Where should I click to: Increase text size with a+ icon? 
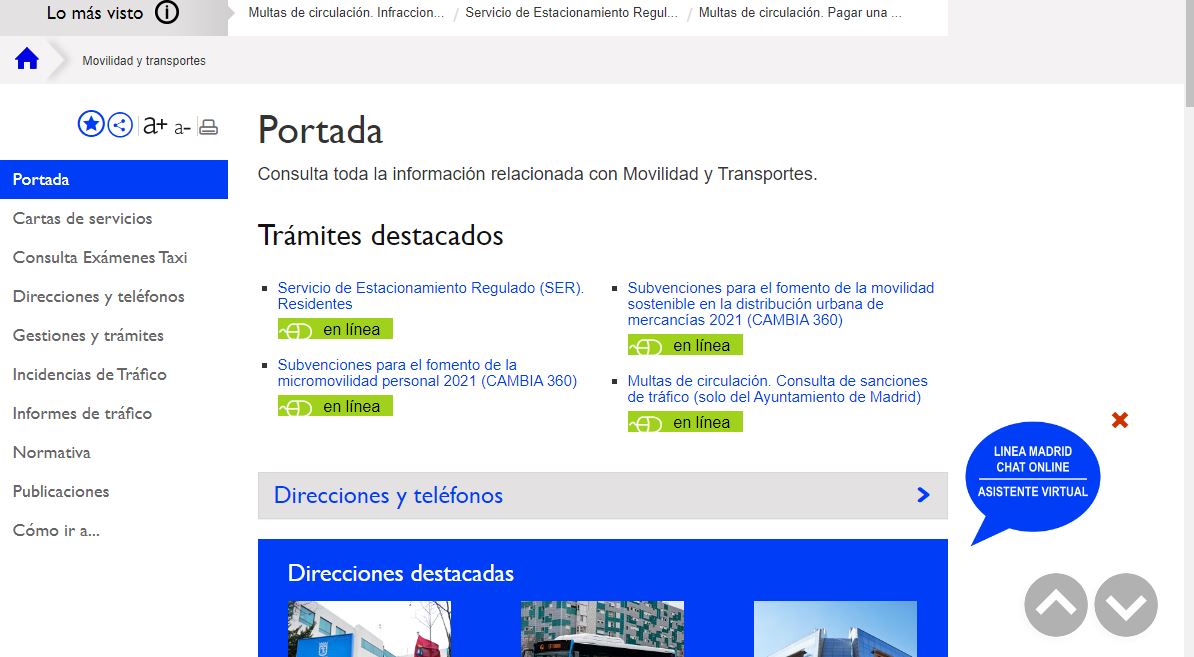(x=154, y=125)
